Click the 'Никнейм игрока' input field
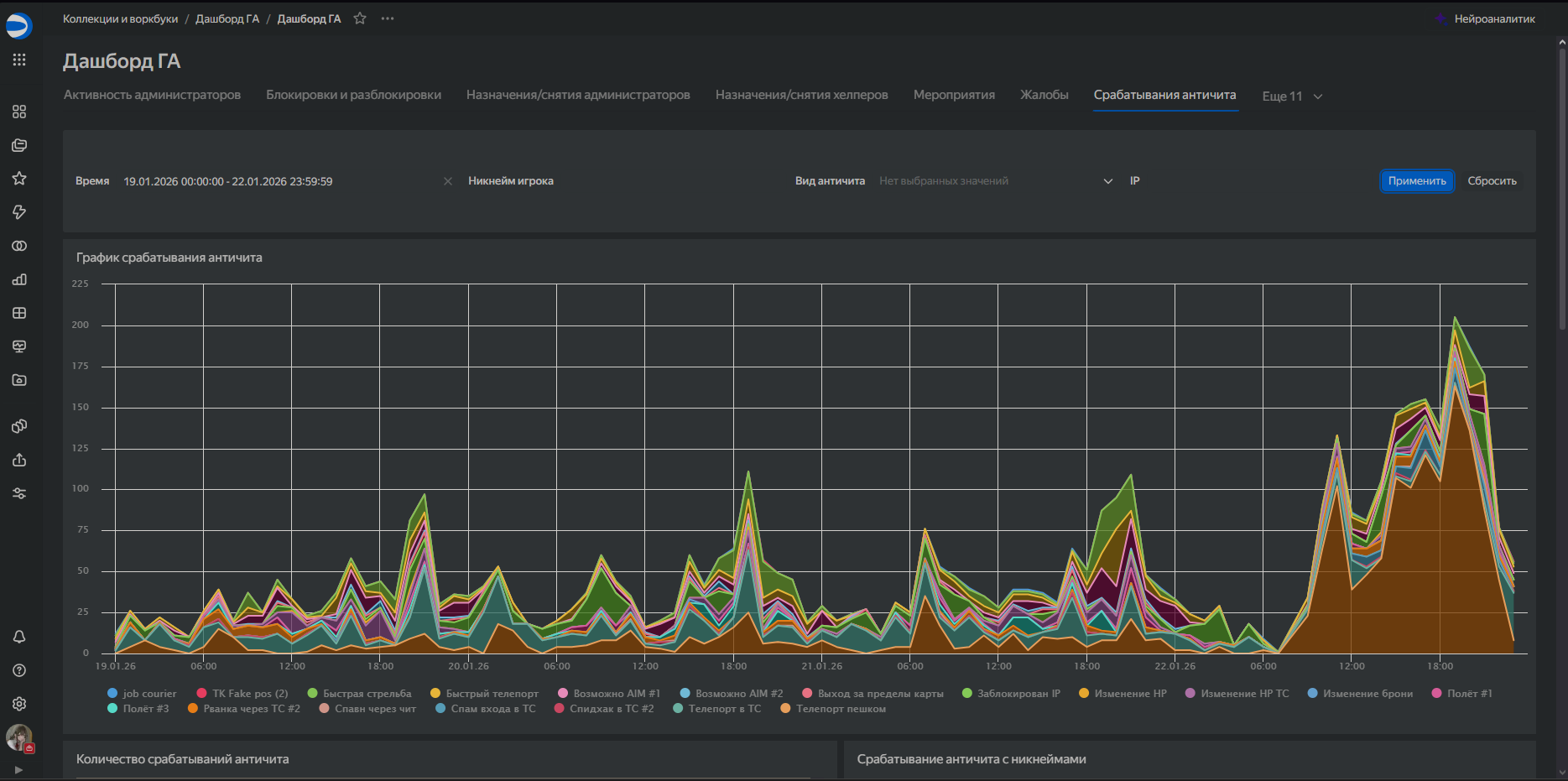1568x781 pixels. pos(663,181)
